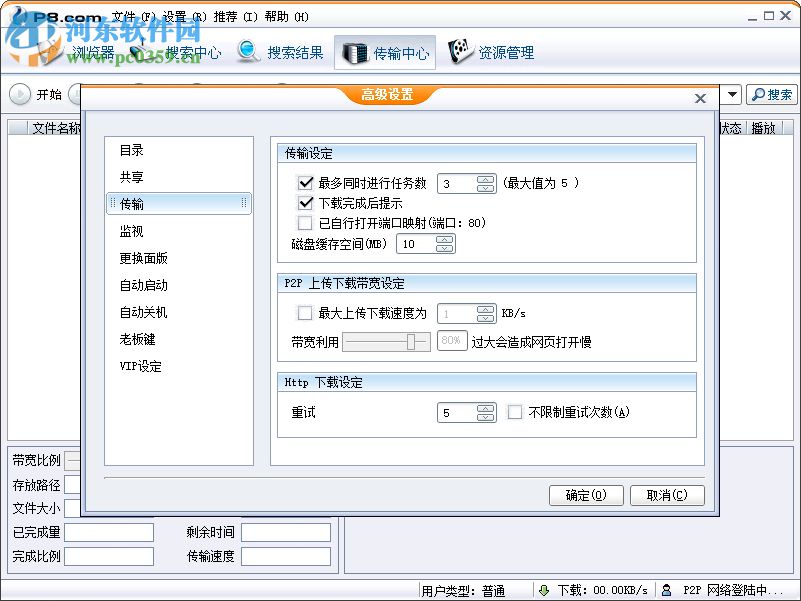Viewport: 801px width, 601px height.
Task: Click the 80% bandwidth value box
Action: click(452, 341)
